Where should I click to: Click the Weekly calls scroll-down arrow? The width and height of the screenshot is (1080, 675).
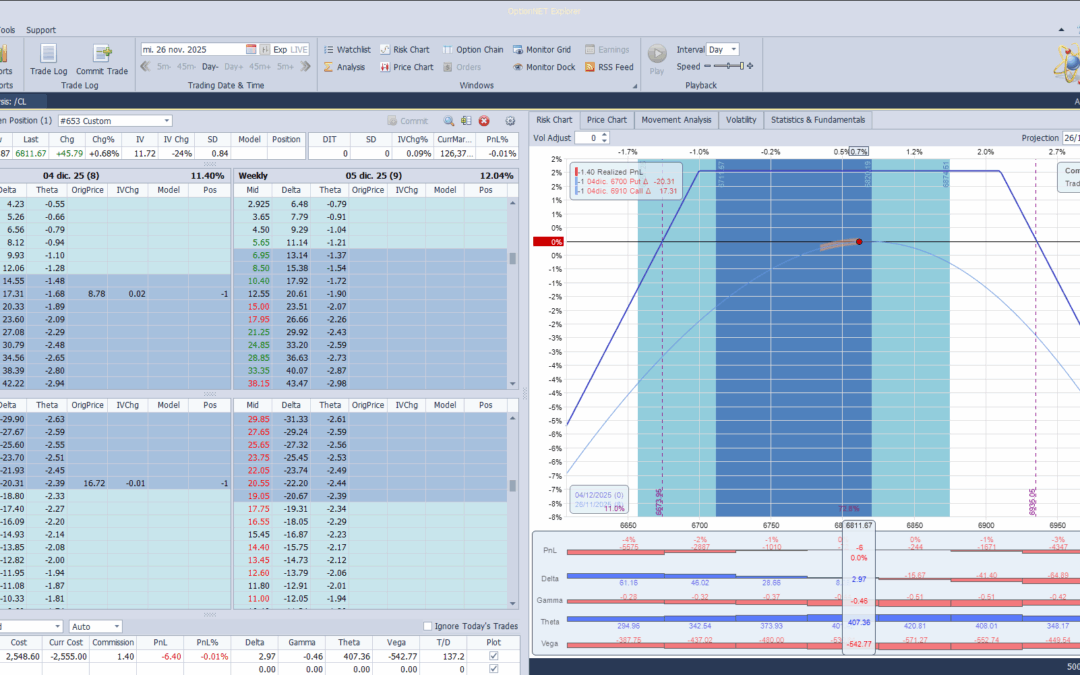click(512, 384)
